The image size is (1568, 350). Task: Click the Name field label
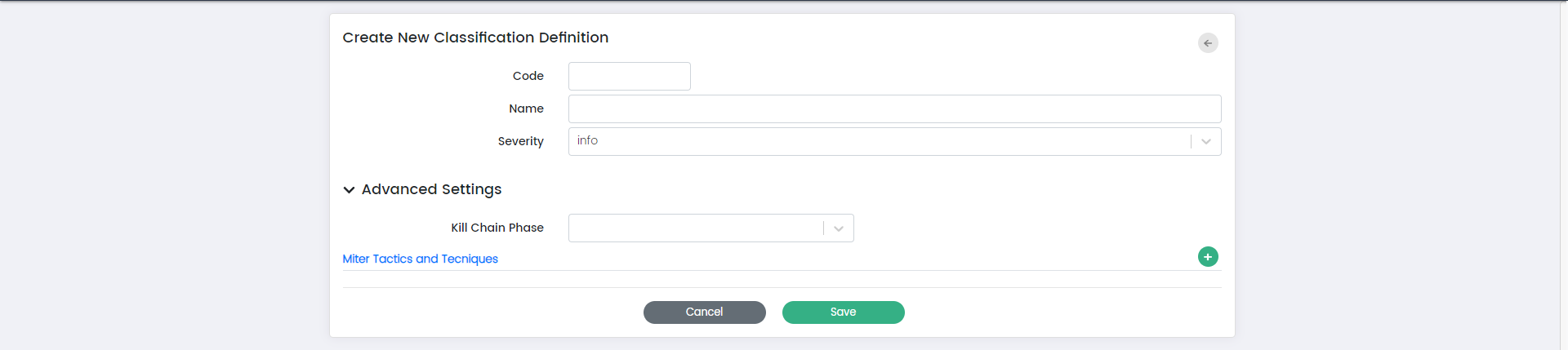click(x=526, y=109)
